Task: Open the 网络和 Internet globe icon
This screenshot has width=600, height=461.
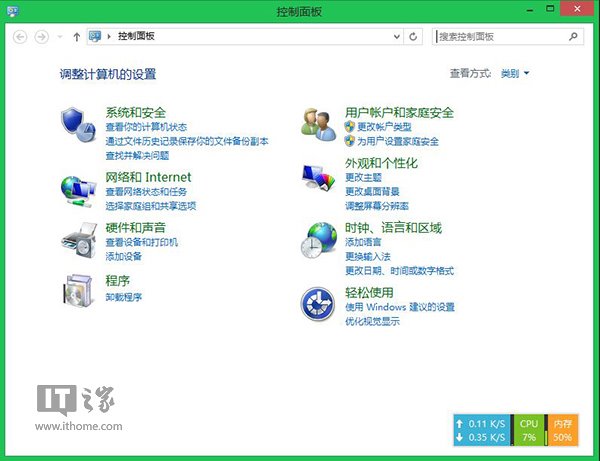Action: 79,188
